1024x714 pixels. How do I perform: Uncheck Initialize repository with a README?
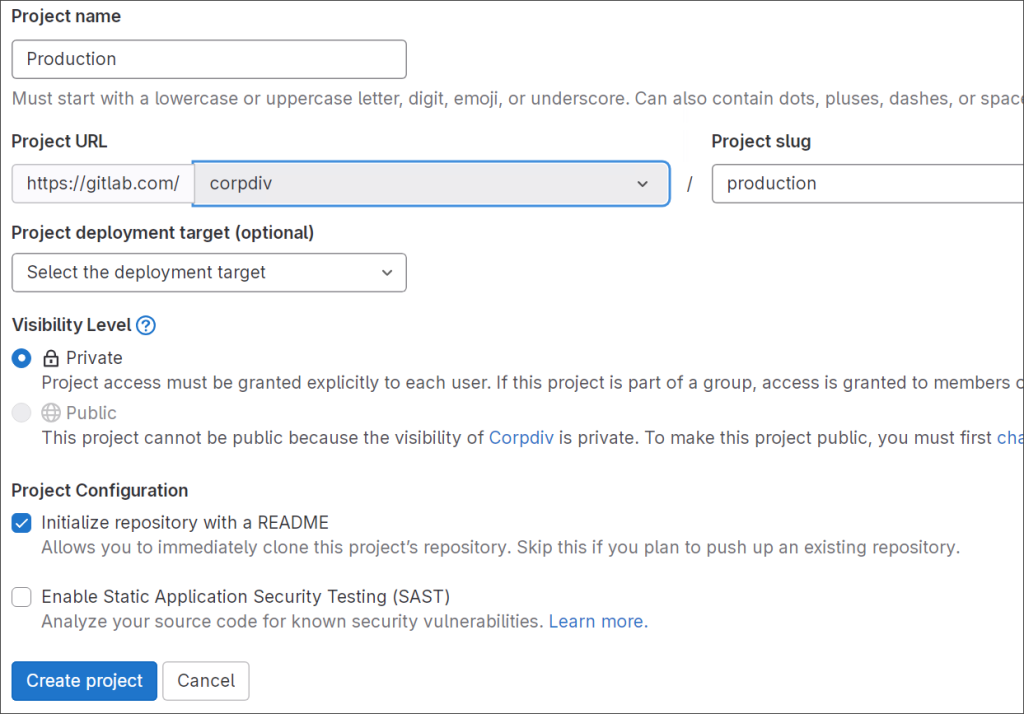point(21,523)
